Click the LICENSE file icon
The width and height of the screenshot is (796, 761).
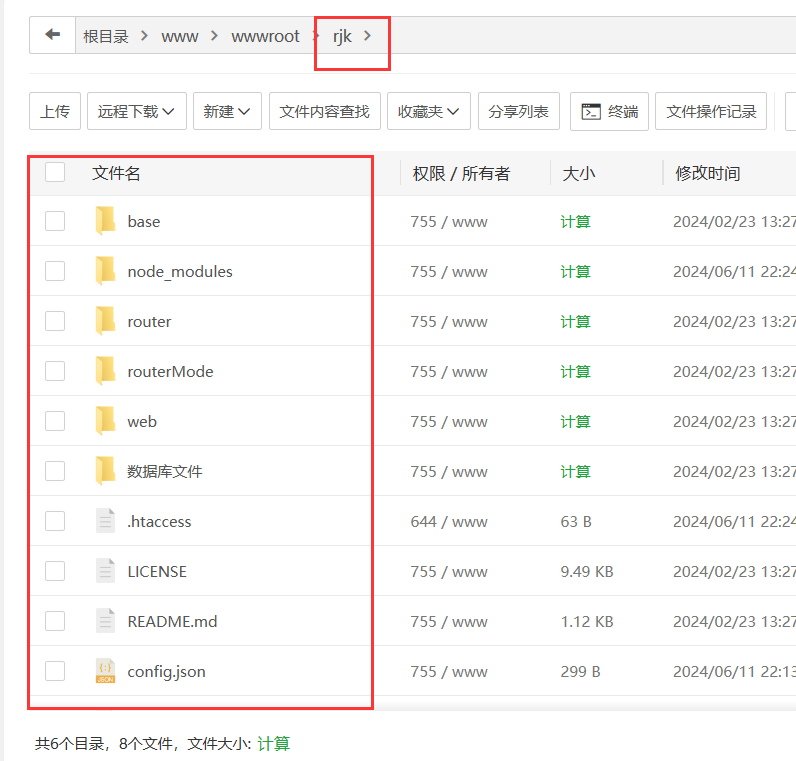coord(105,571)
